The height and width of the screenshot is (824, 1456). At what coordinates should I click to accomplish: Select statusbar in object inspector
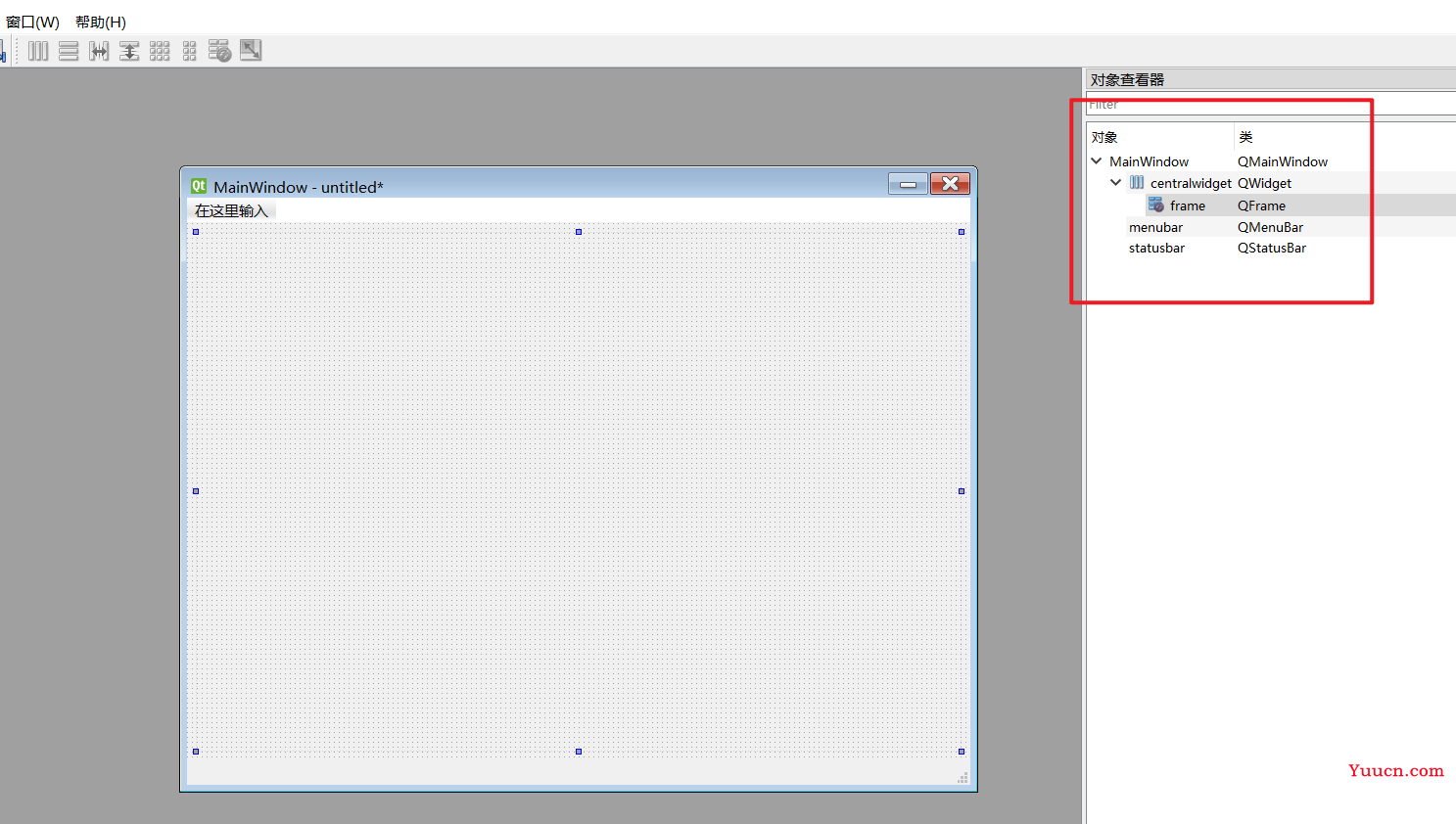pos(1156,249)
